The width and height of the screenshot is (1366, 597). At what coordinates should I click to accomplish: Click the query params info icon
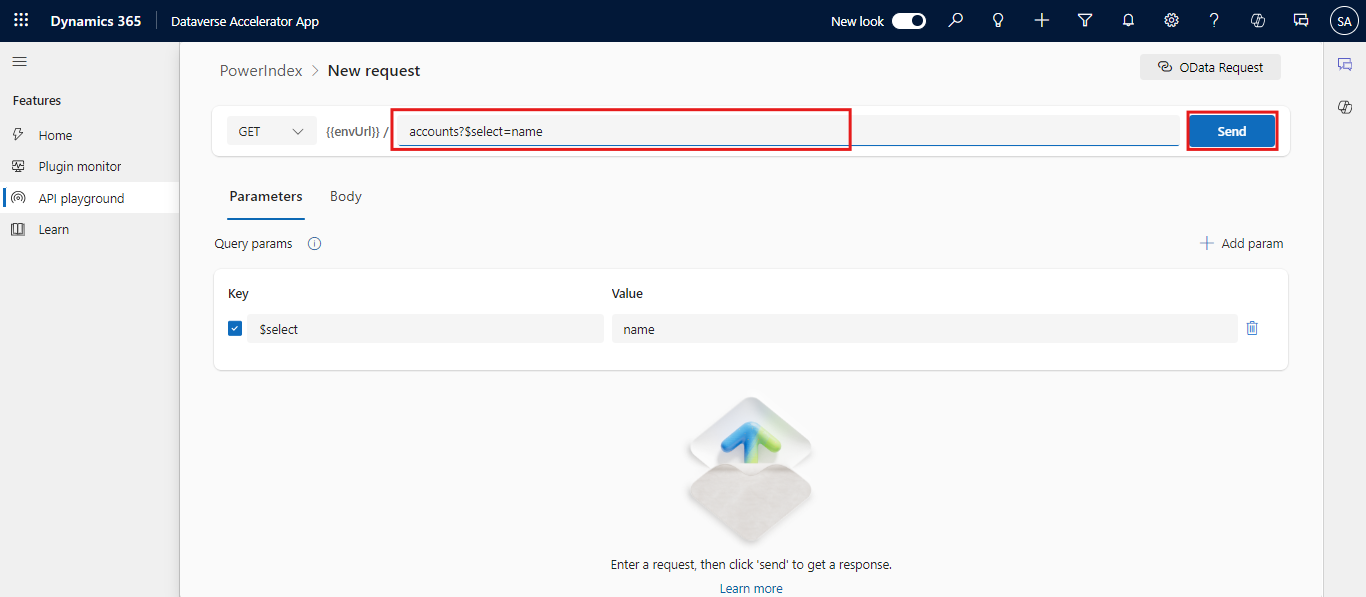point(314,244)
